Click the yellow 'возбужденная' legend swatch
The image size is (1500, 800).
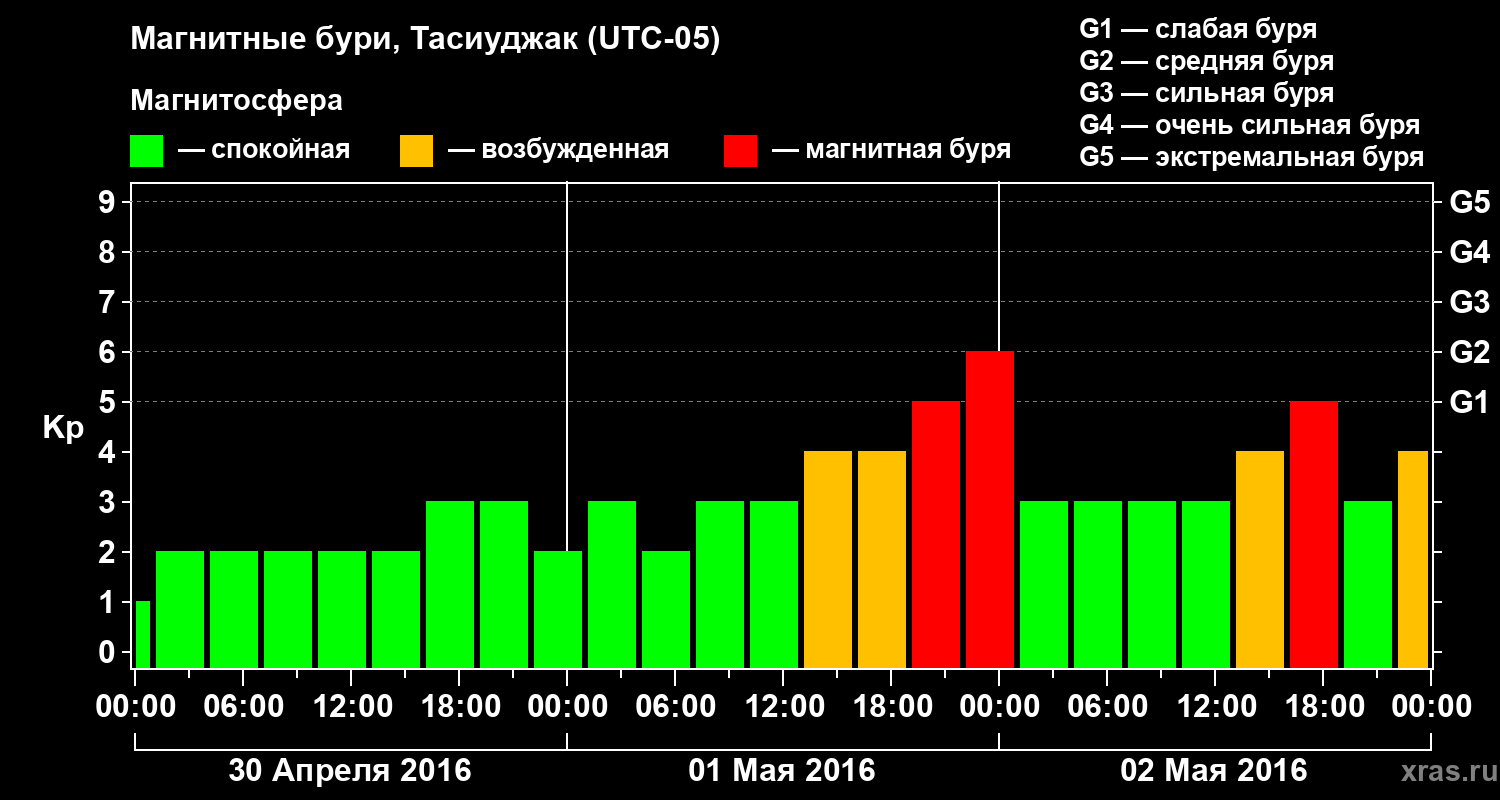point(416,151)
